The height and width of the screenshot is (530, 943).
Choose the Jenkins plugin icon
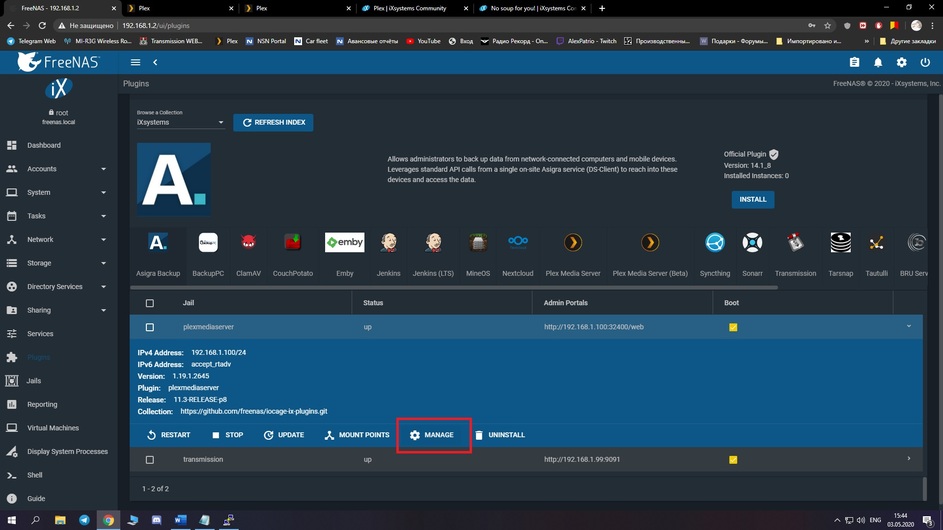(389, 242)
